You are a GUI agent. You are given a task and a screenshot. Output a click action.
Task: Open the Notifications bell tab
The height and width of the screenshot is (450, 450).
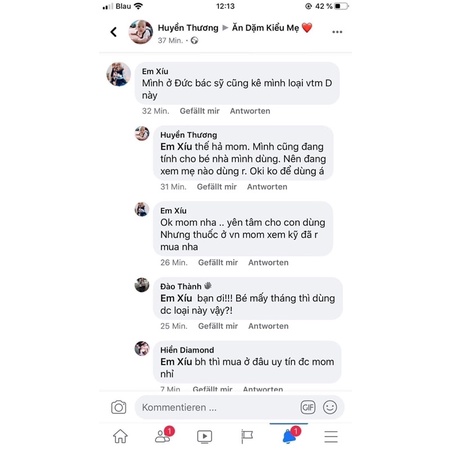click(290, 435)
